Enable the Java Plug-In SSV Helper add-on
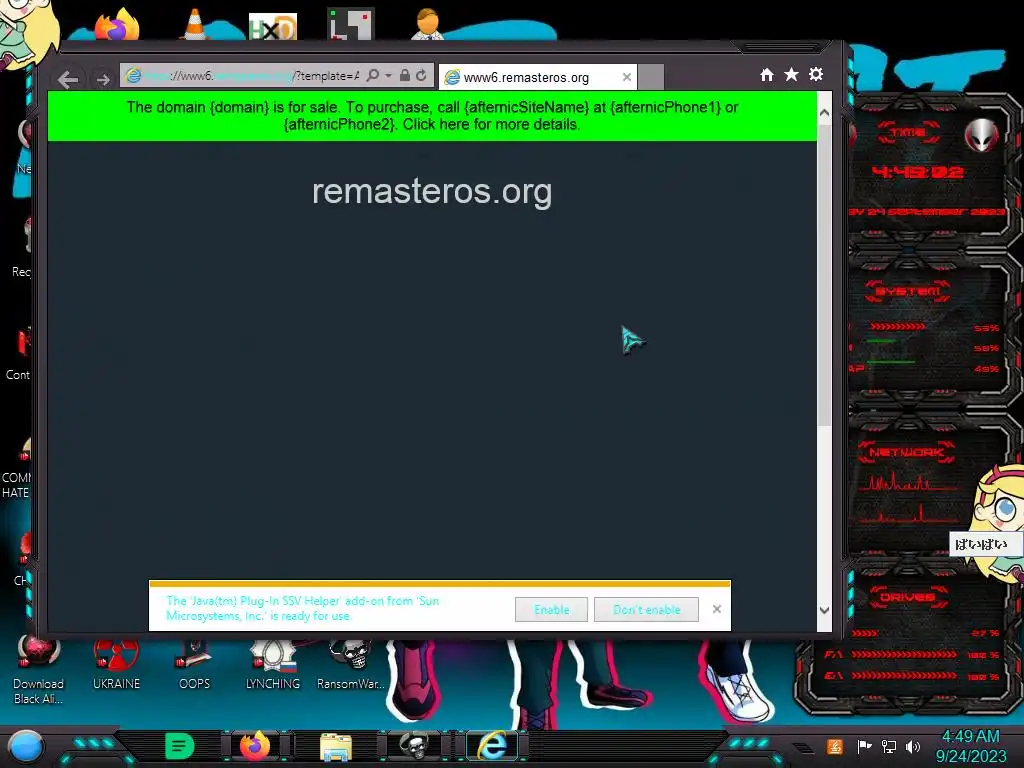Viewport: 1024px width, 768px height. pyautogui.click(x=551, y=609)
